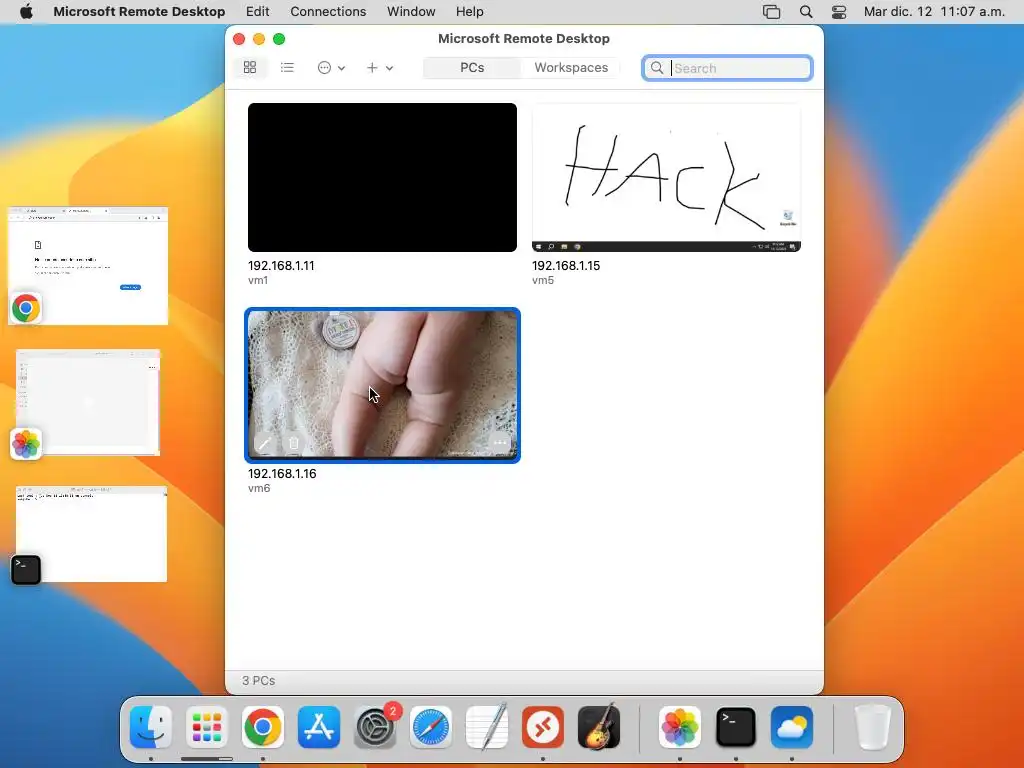
Task: Click the vm1 name text
Action: 258,280
